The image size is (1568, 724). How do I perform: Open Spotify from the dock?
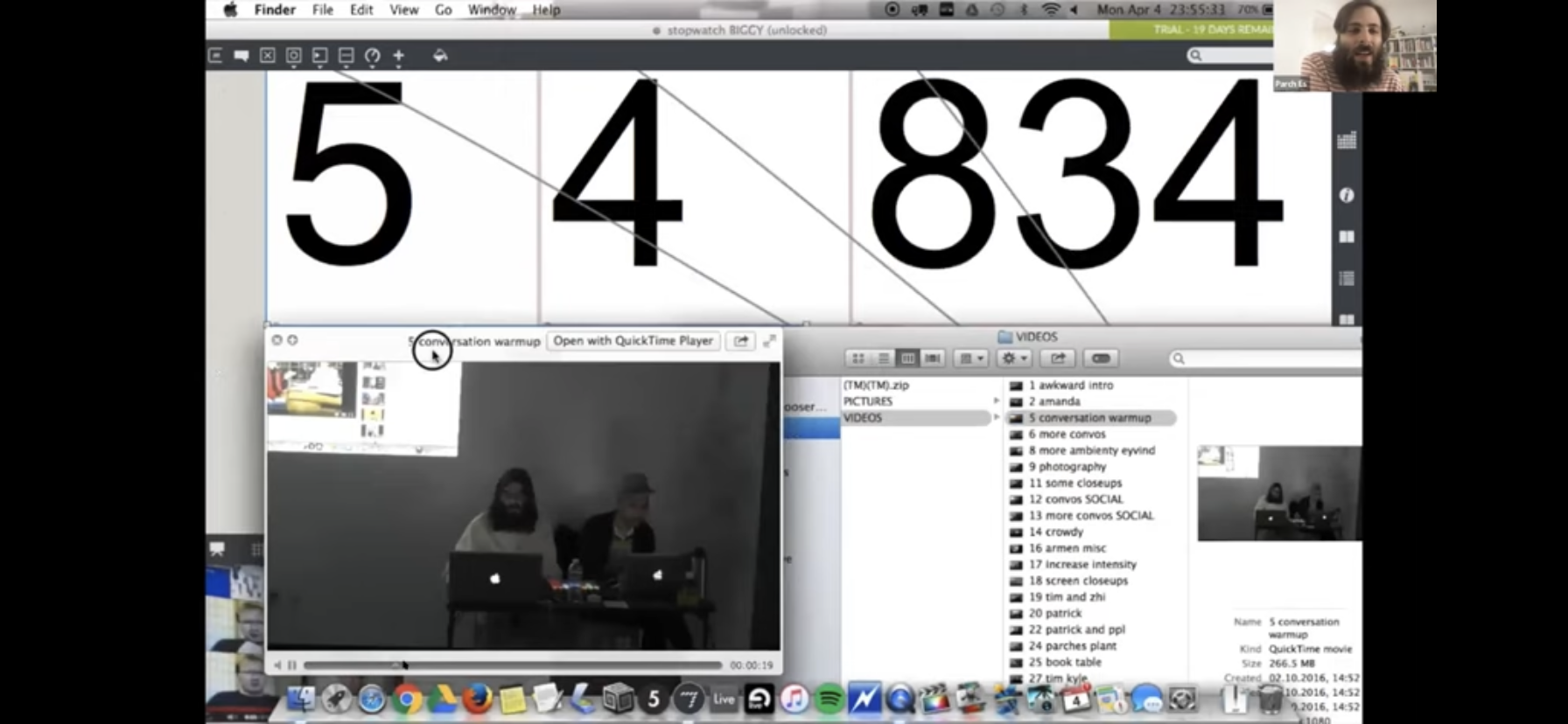pos(829,699)
